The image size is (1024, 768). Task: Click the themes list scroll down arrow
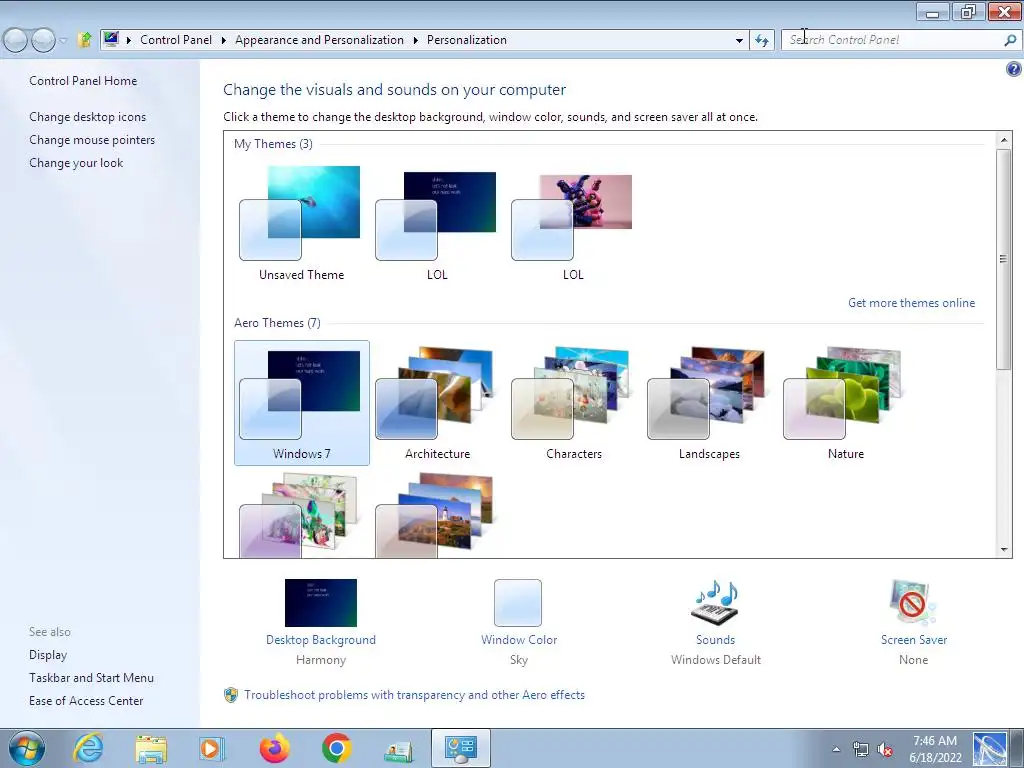tap(1004, 550)
